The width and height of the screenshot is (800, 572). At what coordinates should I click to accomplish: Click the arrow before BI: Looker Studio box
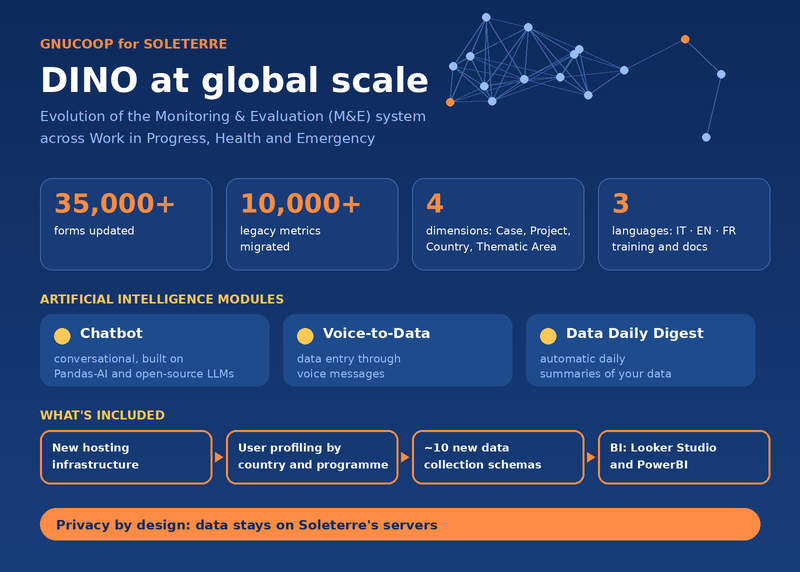tap(591, 457)
